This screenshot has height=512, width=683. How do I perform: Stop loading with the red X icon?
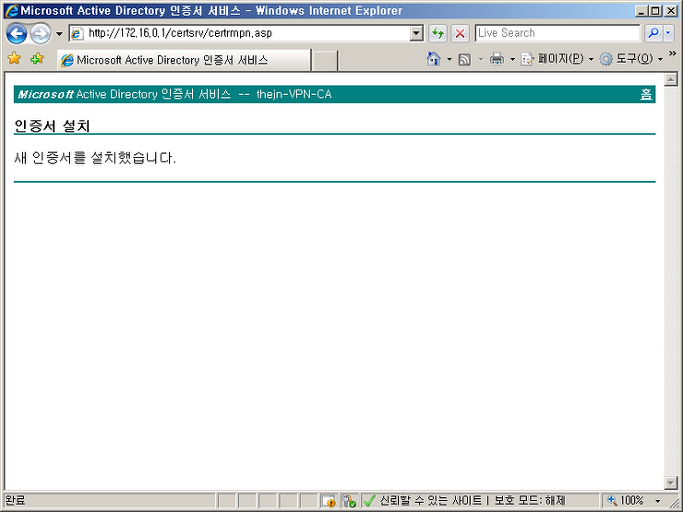460,34
